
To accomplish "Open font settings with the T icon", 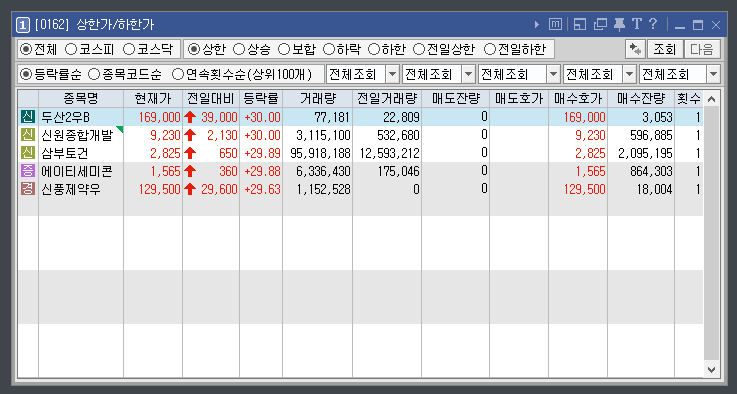I will 636,24.
